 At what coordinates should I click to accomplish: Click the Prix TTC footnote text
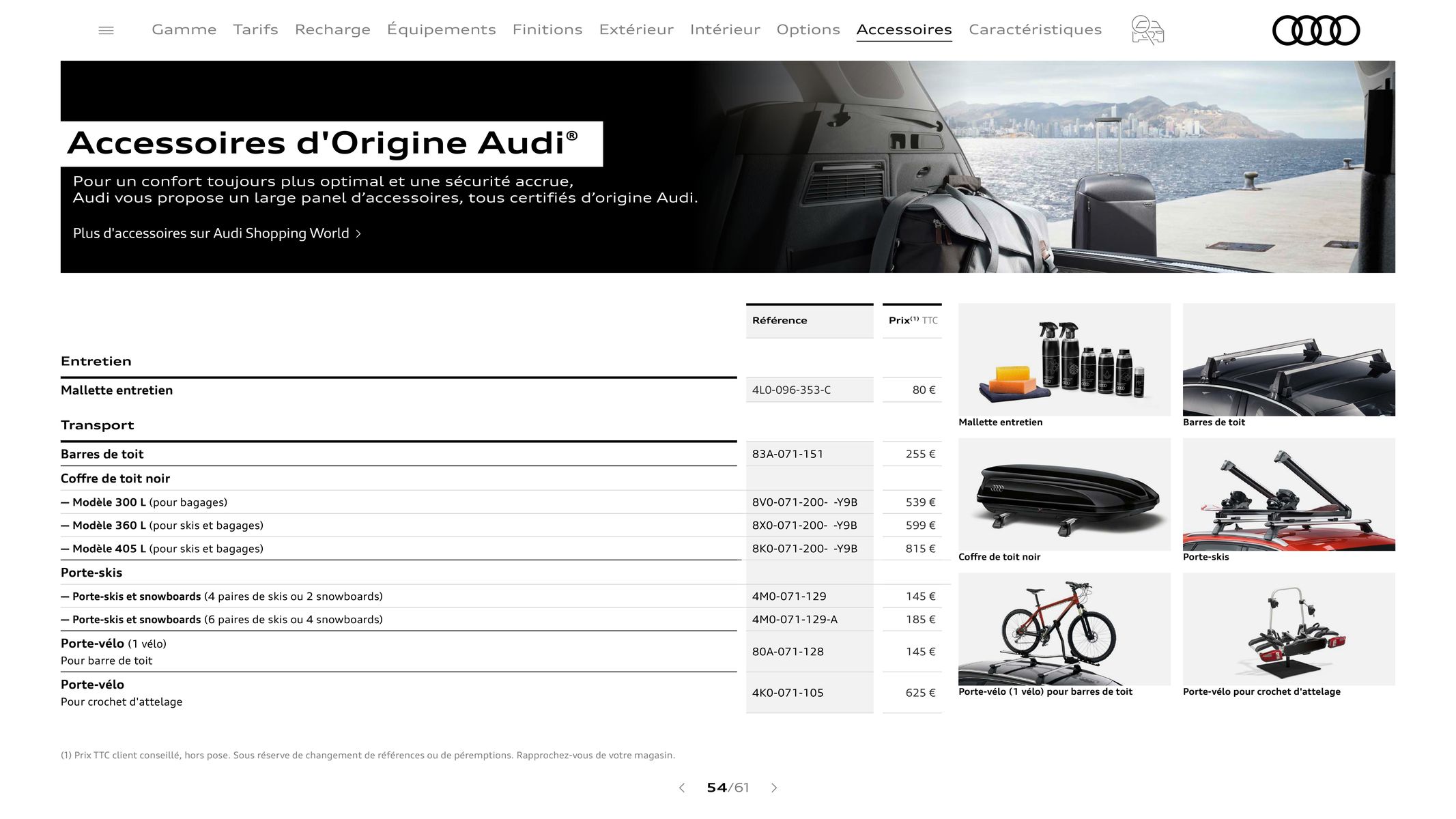(368, 756)
